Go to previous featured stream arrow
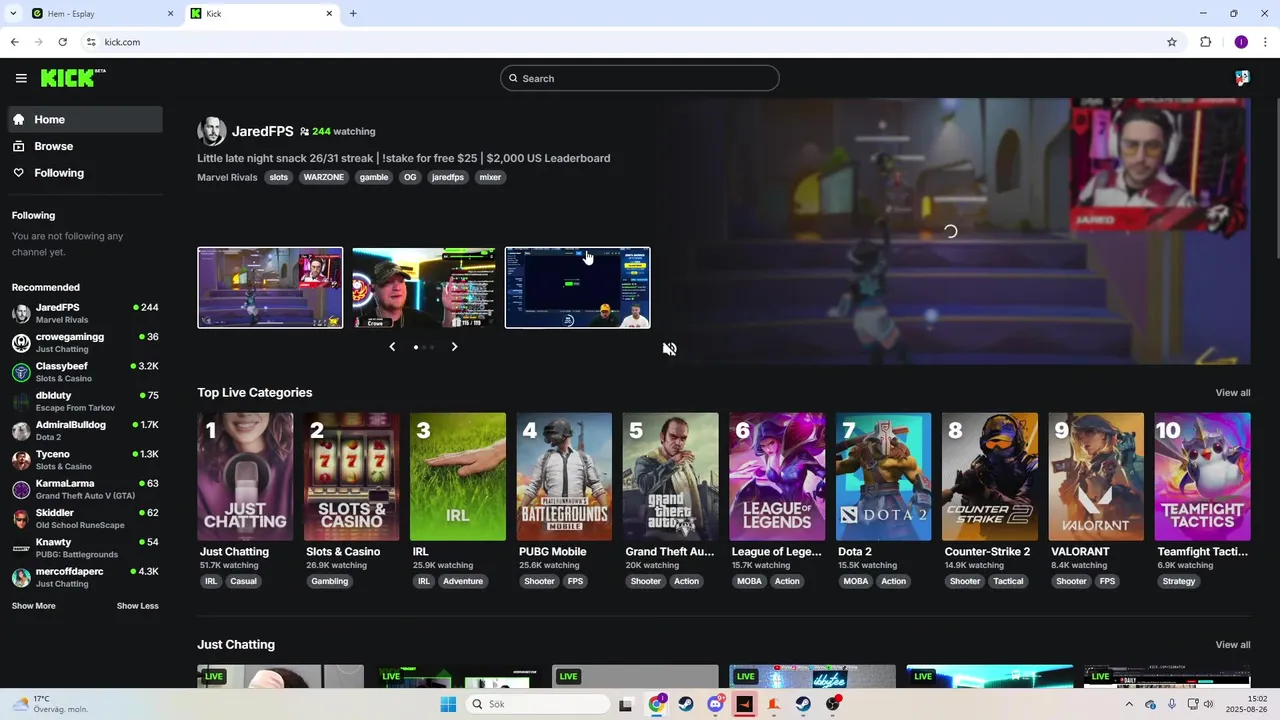Screen dimensions: 1280x720 (392, 347)
